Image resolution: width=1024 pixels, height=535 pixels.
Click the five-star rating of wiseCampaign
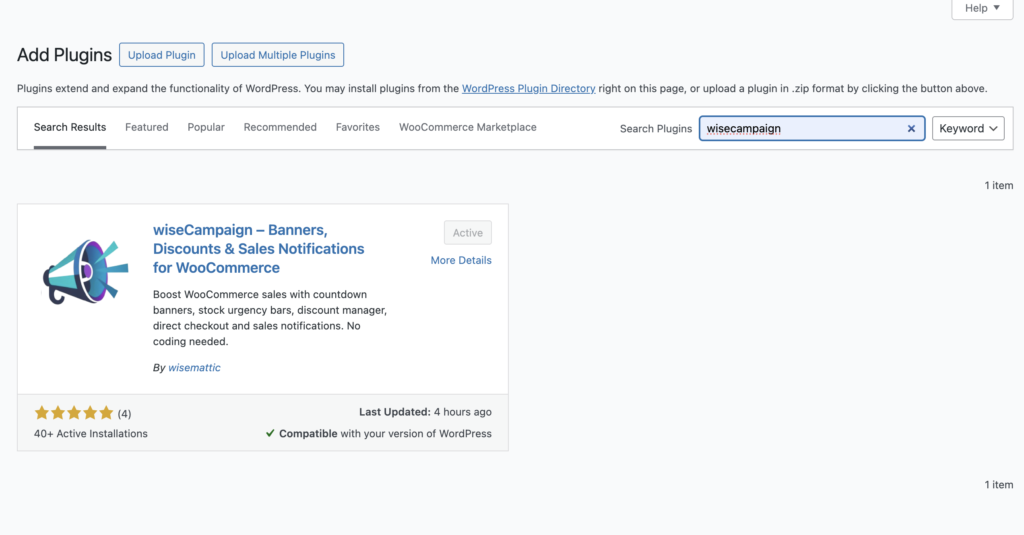point(74,413)
